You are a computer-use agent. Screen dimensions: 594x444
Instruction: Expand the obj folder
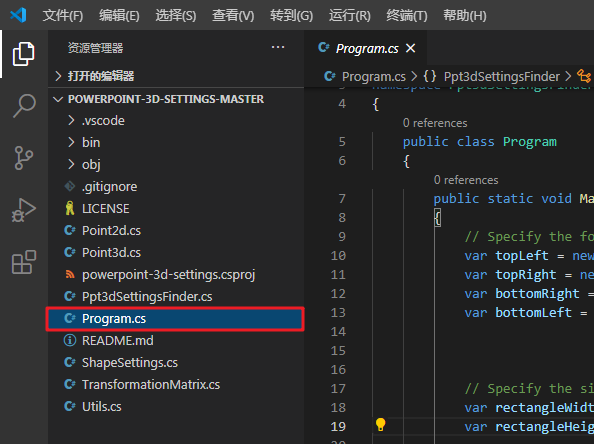71,164
